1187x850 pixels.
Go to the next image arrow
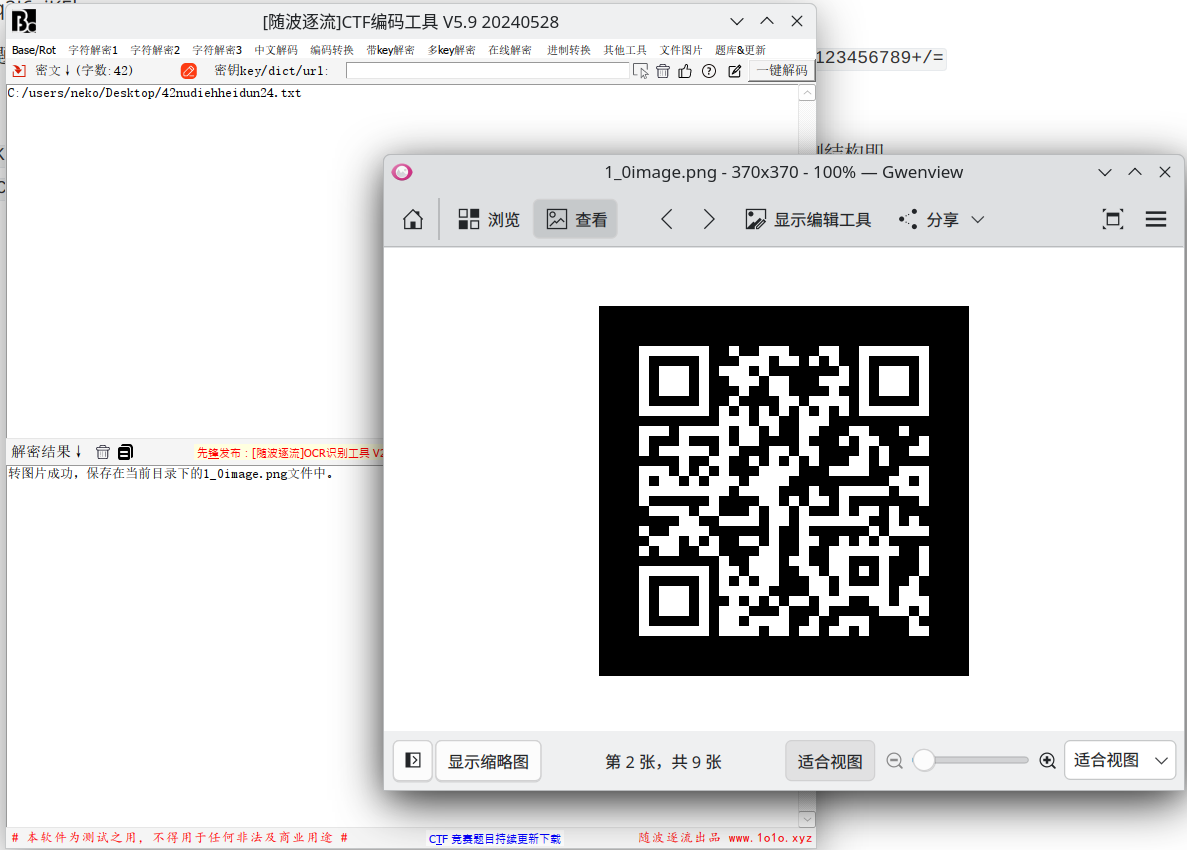pos(709,220)
